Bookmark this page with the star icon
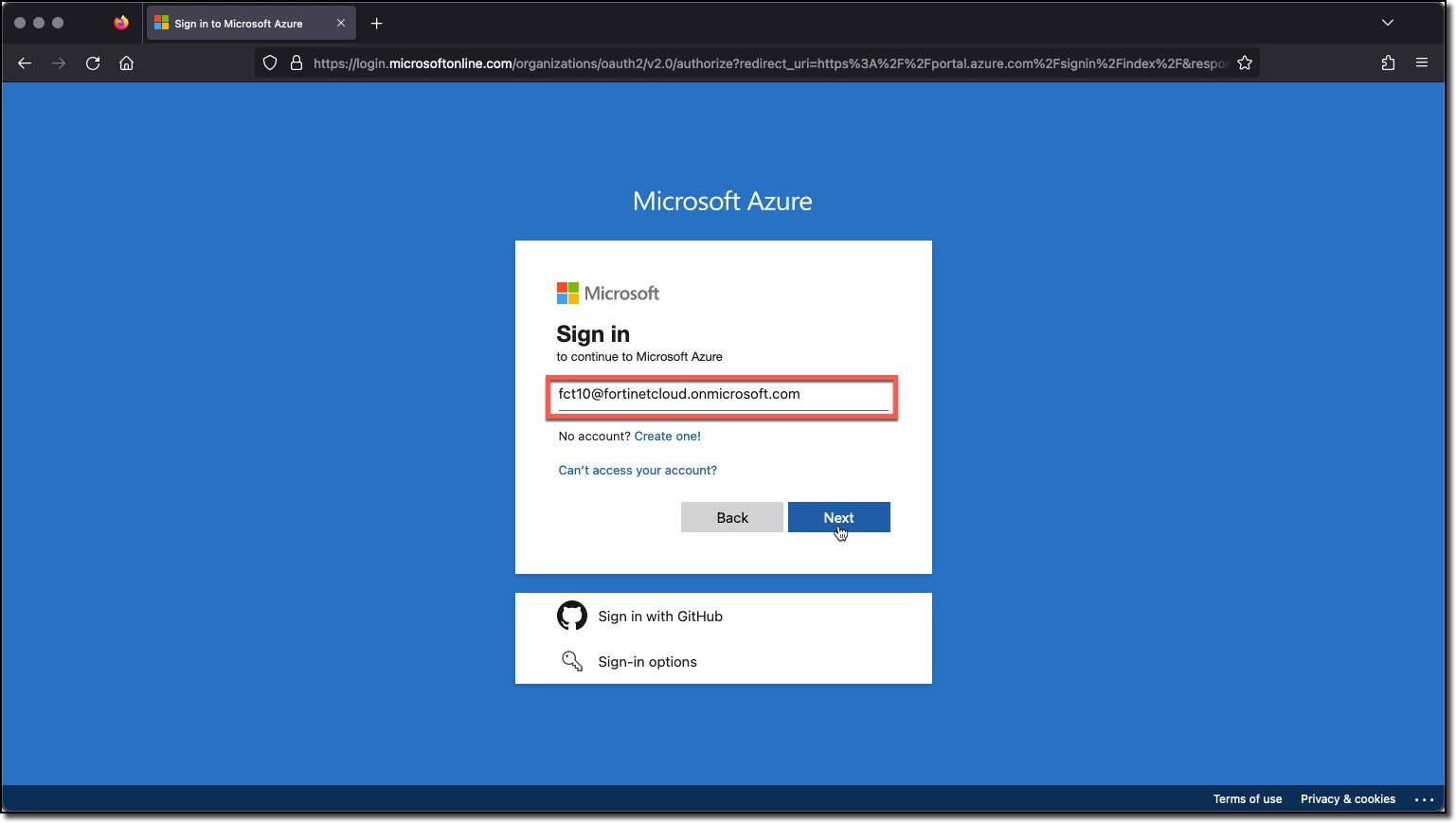Viewport: 1456px width, 823px height. click(1245, 63)
